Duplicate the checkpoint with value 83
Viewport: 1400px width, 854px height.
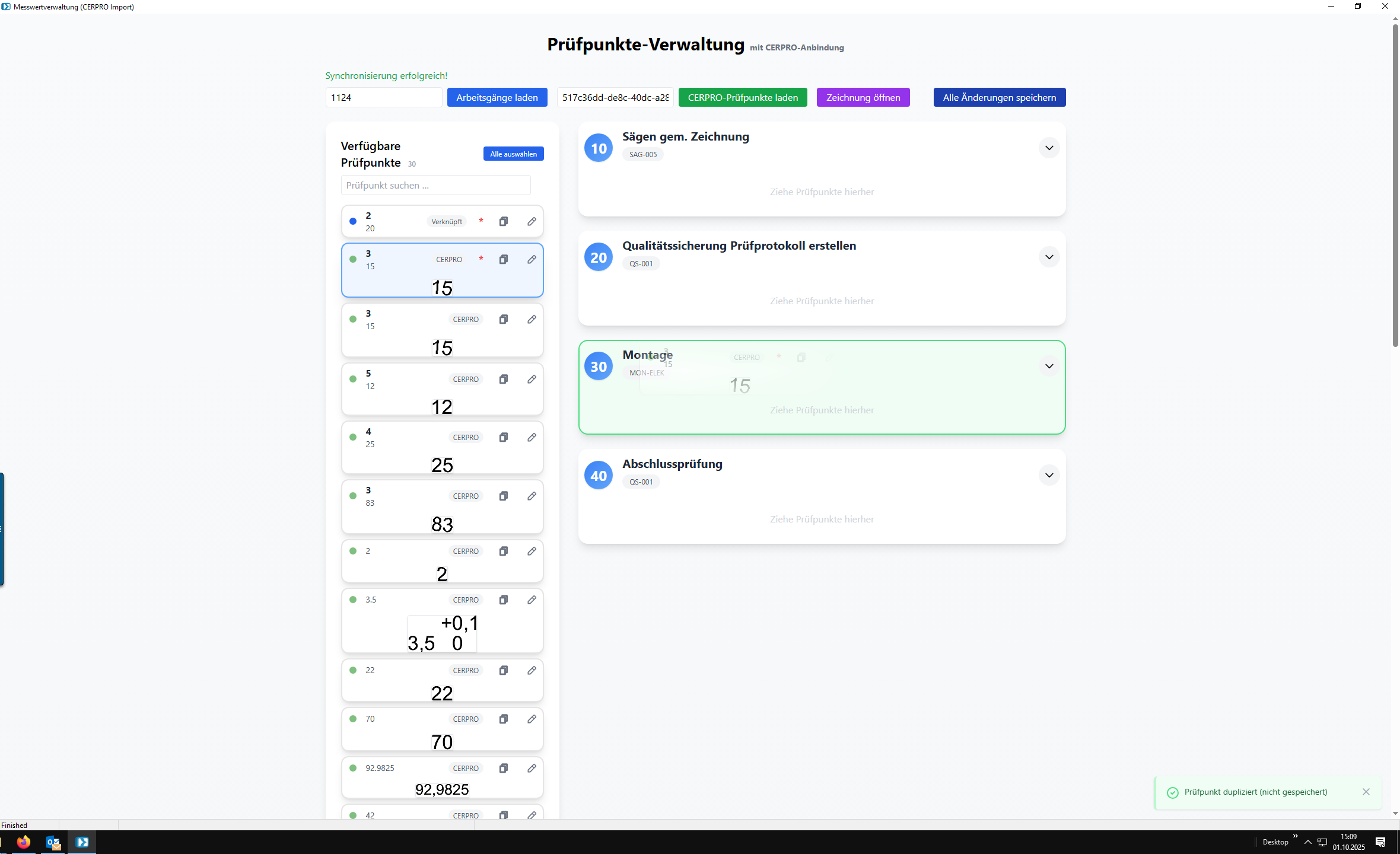[503, 496]
